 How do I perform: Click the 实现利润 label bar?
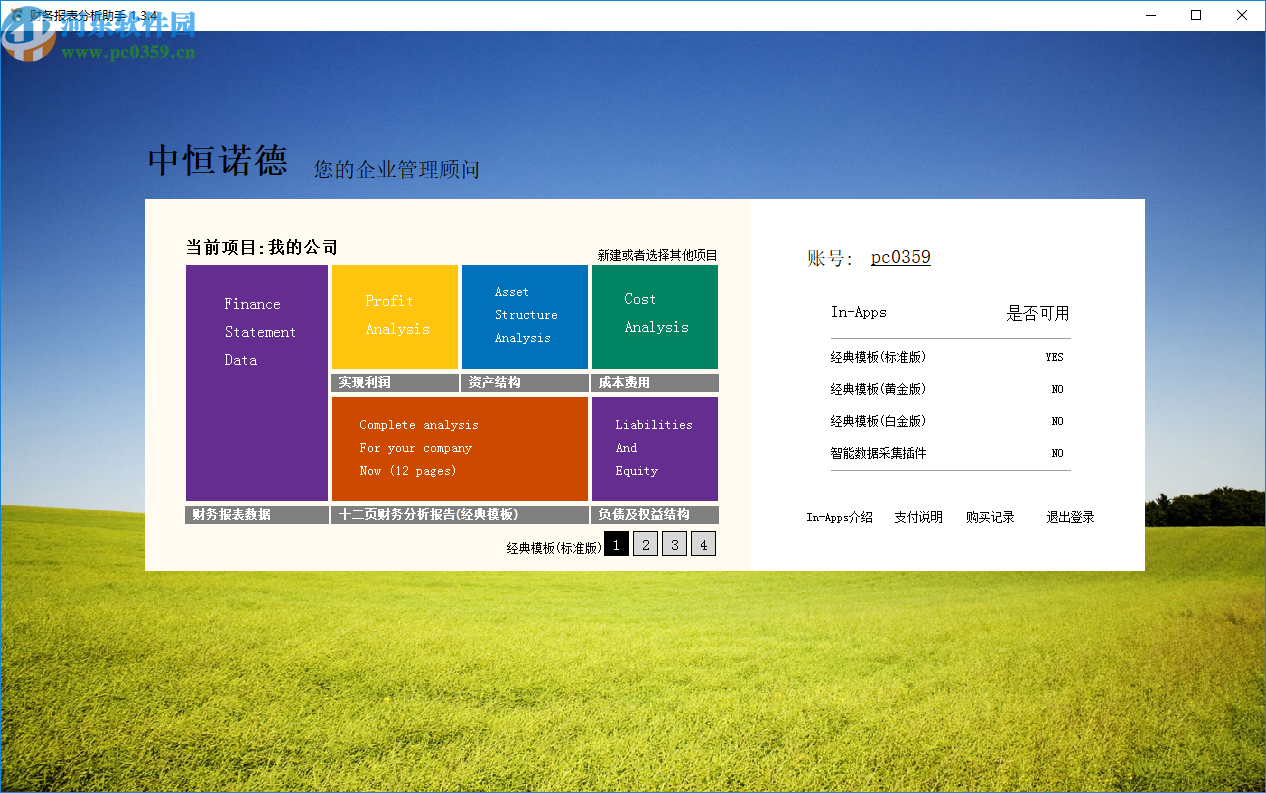(394, 383)
